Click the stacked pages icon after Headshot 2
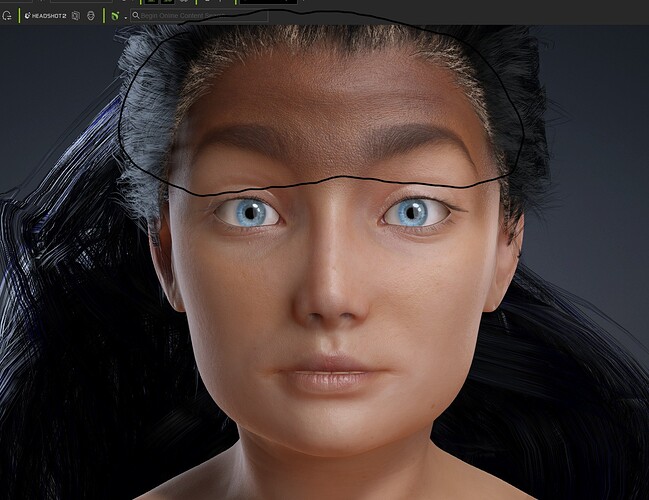The height and width of the screenshot is (500, 649). [x=76, y=16]
